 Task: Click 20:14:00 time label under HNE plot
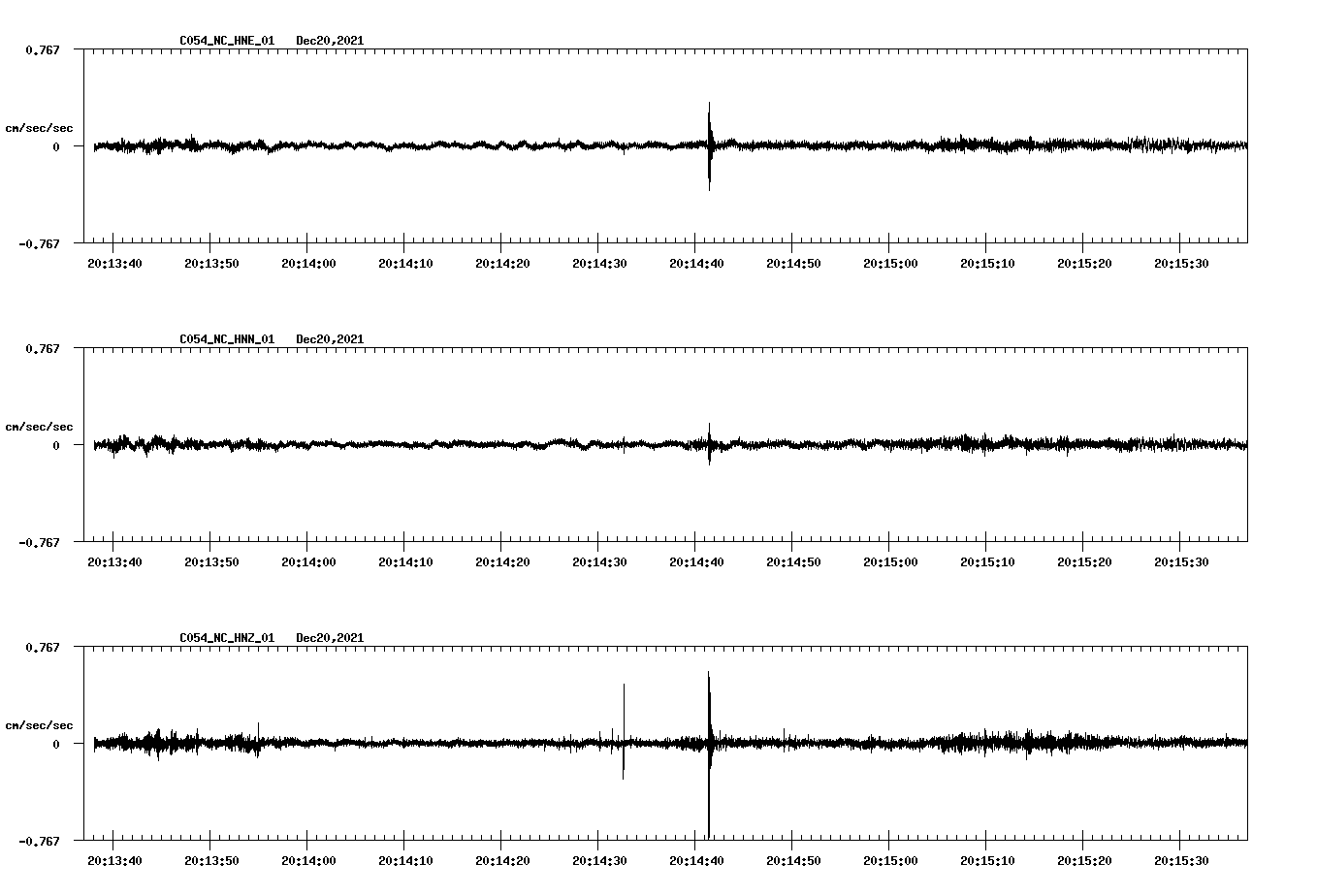[x=308, y=263]
